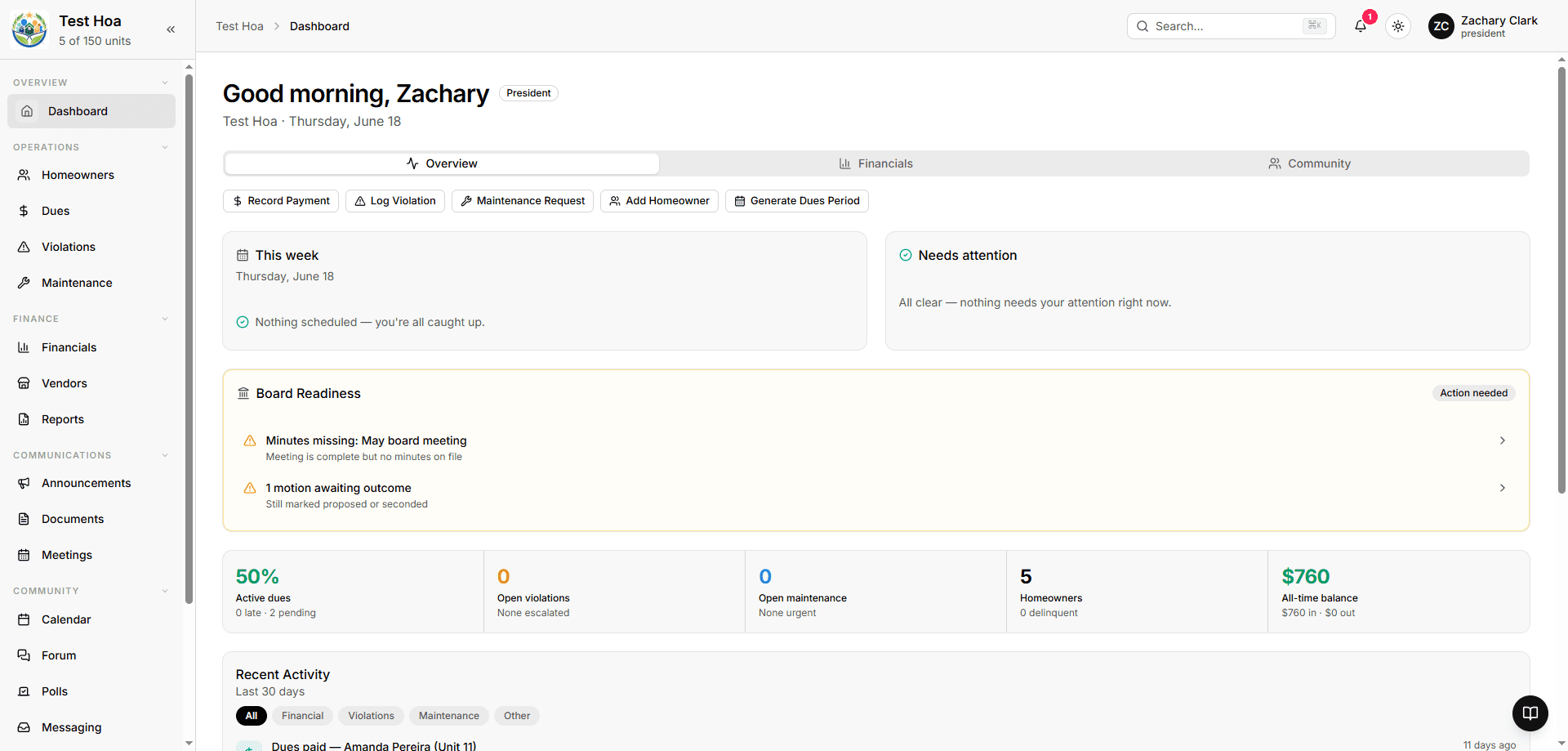Image resolution: width=1568 pixels, height=751 pixels.
Task: Click the Forum chat bubbles icon
Action: (x=24, y=655)
